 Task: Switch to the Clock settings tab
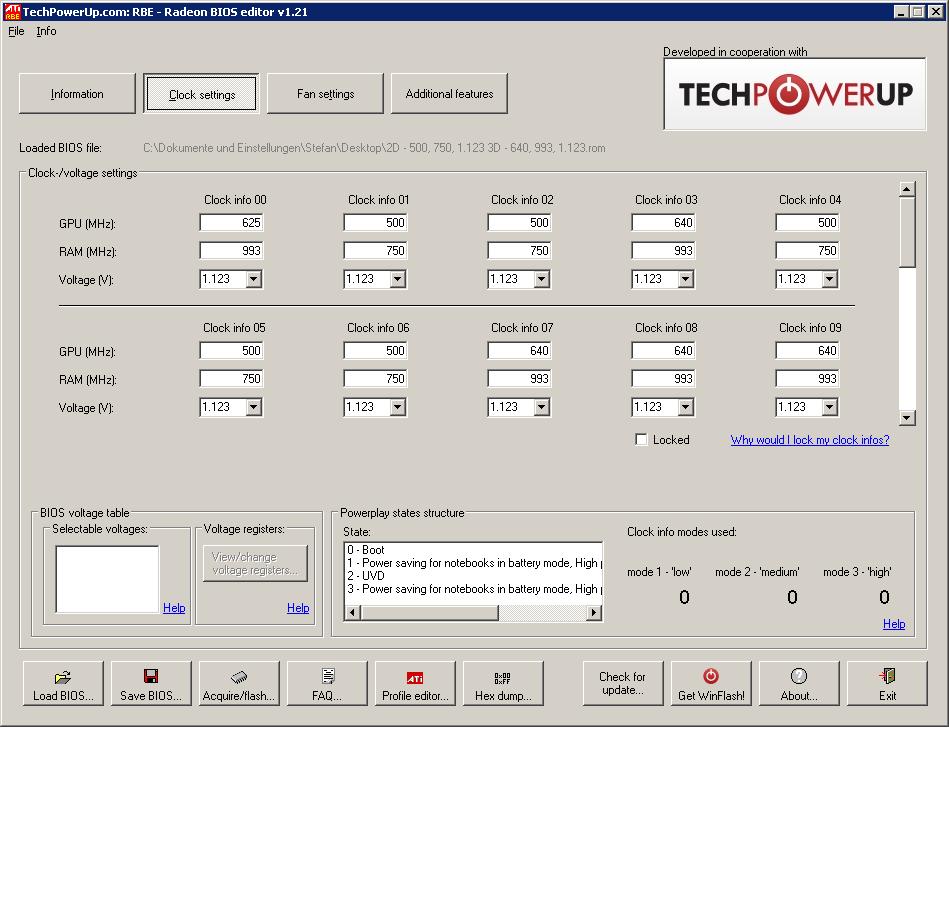(202, 94)
